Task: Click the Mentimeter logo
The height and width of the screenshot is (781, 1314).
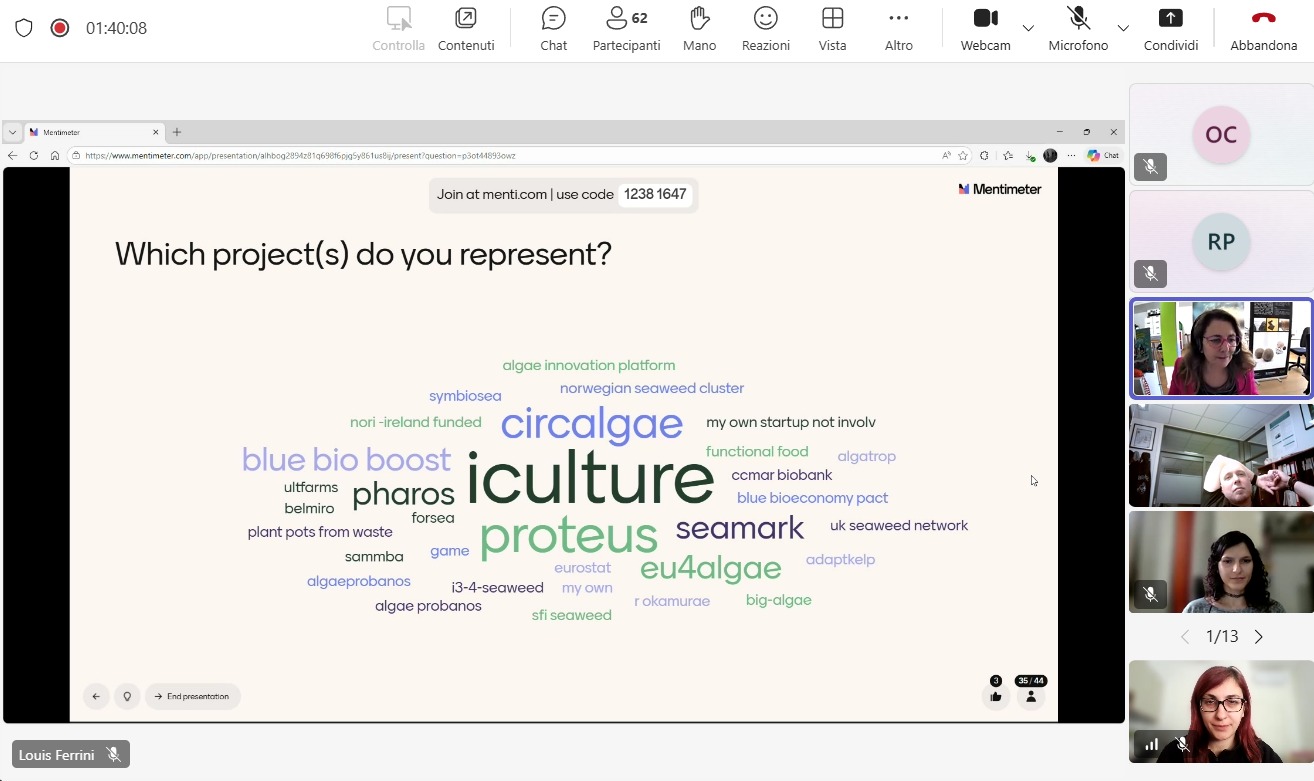Action: coord(1000,189)
